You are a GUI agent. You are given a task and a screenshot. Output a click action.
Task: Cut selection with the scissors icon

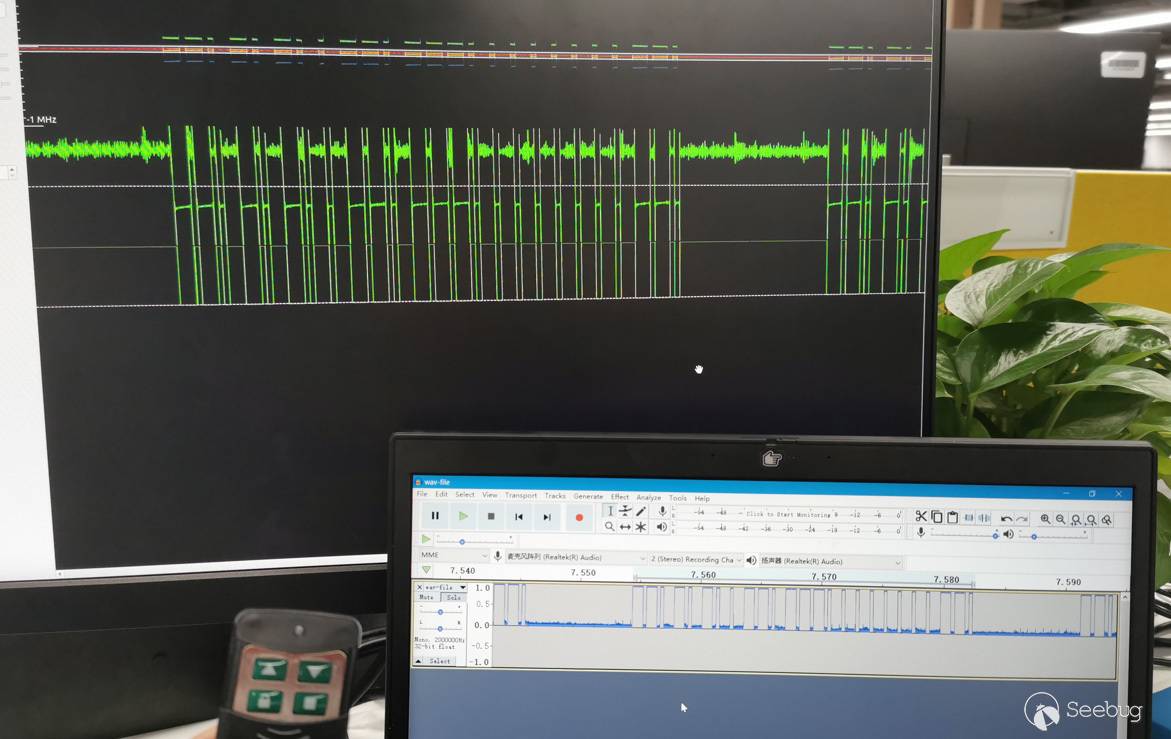click(921, 516)
